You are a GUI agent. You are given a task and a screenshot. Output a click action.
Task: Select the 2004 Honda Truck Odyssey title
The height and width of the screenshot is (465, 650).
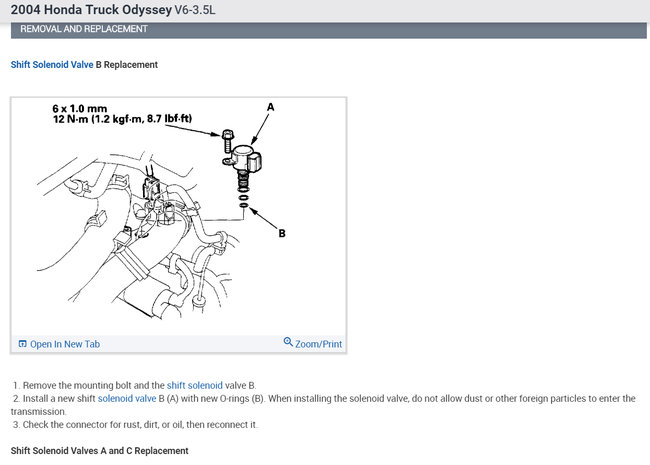(91, 10)
